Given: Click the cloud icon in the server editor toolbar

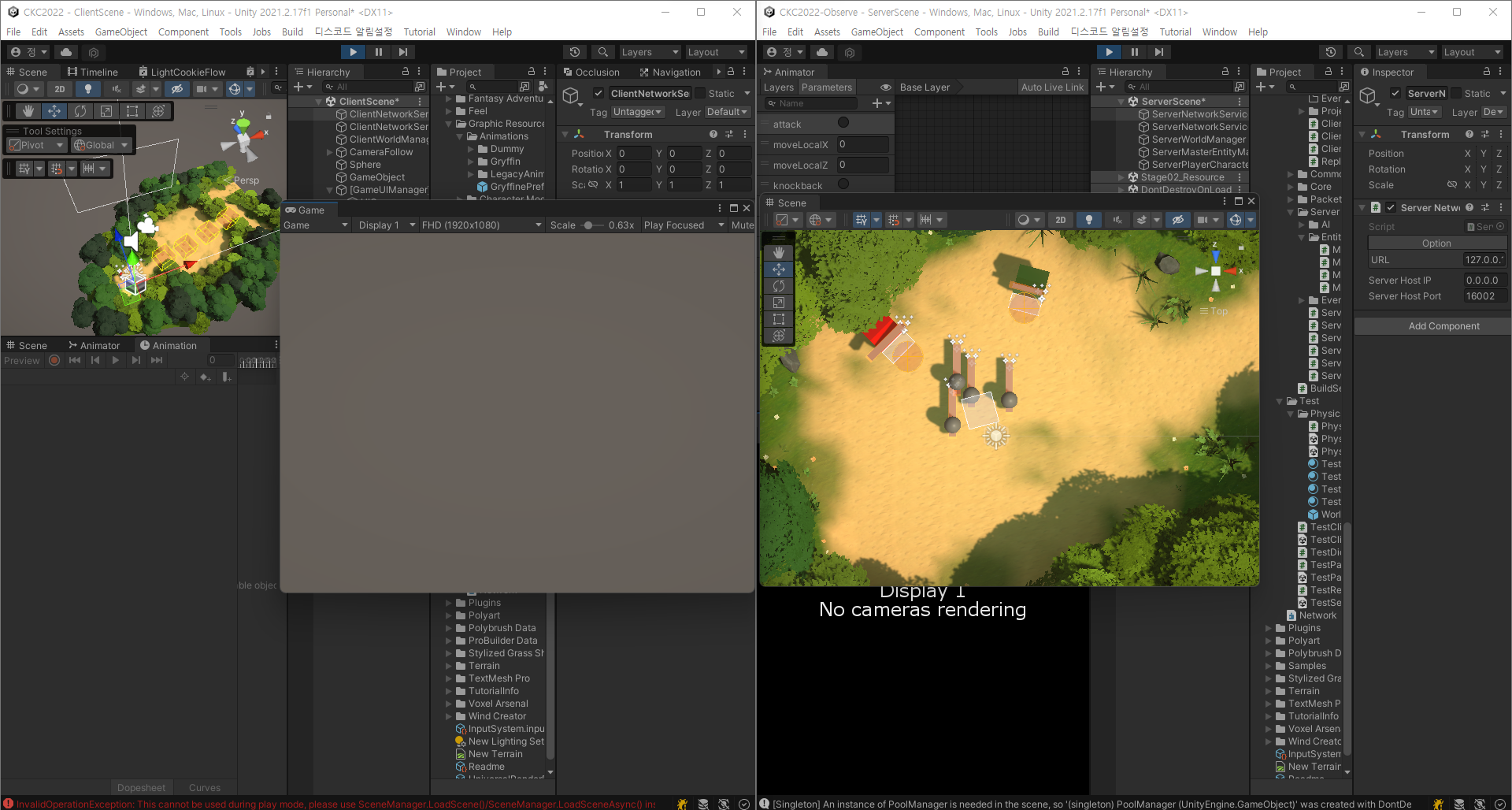Looking at the screenshot, I should 822,52.
